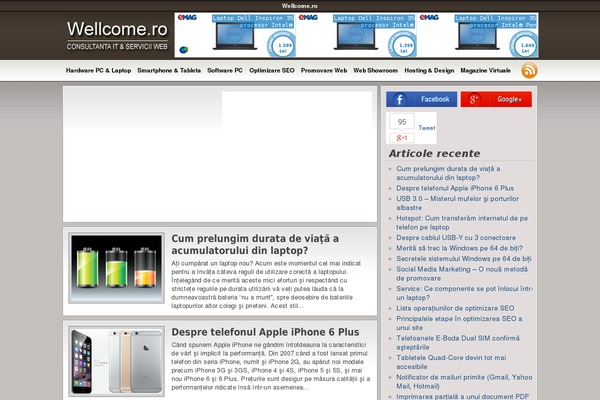Open sidebar link 'USB 3.0 – Misterul mufelor'
Image resolution: width=600 pixels, height=400 pixels.
click(x=458, y=203)
